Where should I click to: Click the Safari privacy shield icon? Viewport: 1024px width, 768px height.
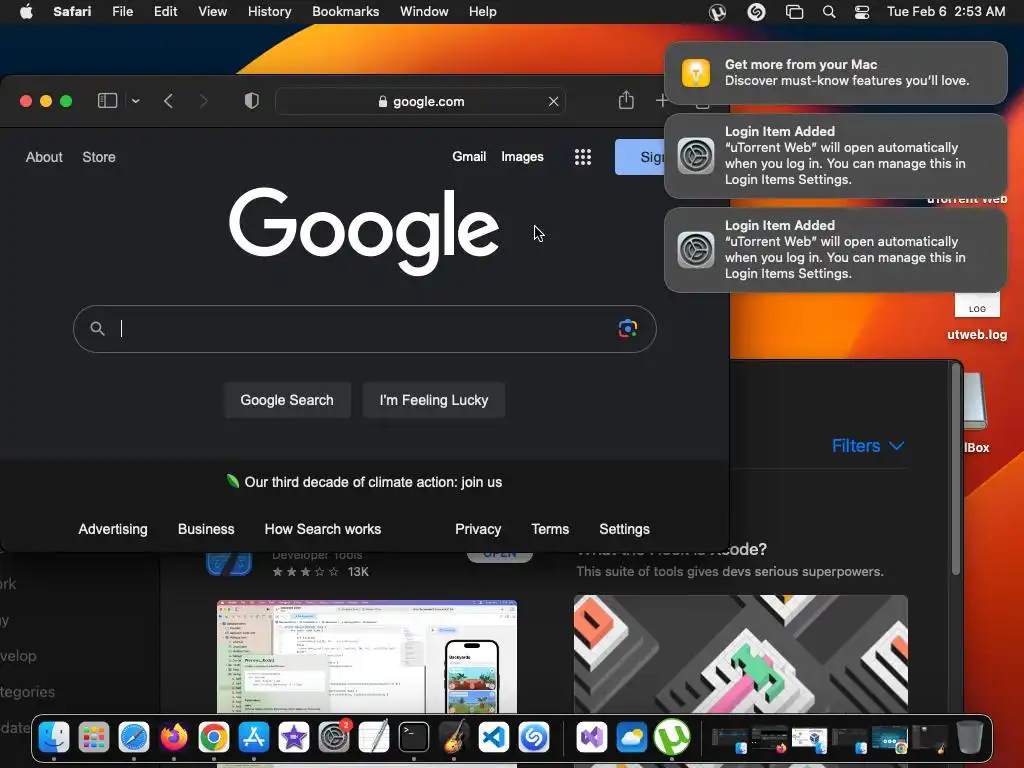point(251,101)
